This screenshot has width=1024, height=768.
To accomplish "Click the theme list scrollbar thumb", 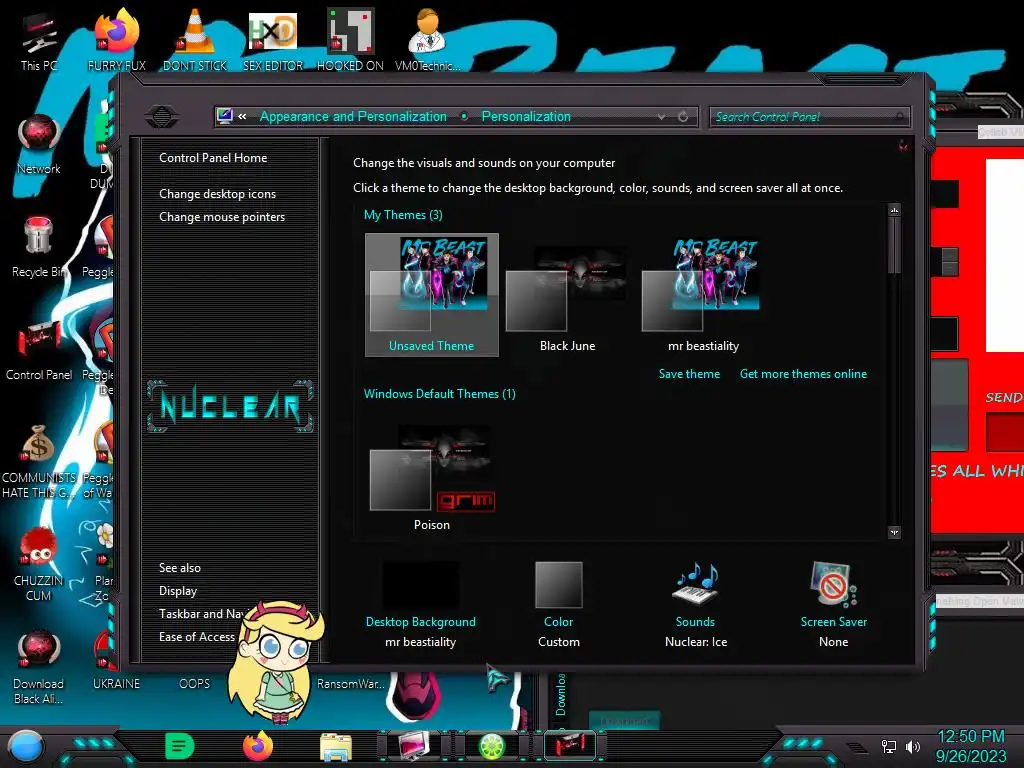I will point(894,246).
